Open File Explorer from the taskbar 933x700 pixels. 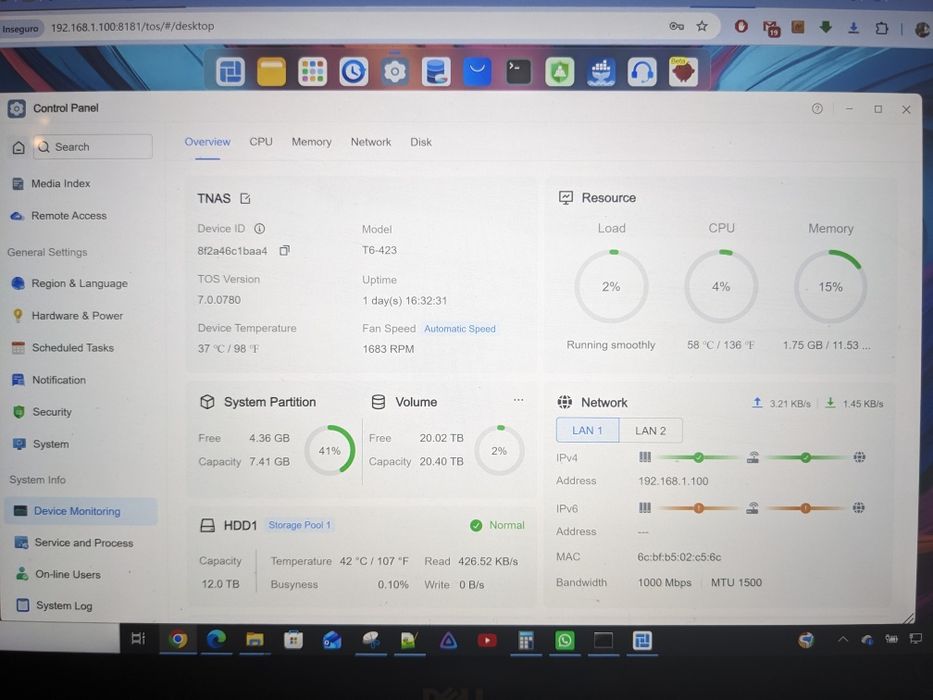[255, 640]
